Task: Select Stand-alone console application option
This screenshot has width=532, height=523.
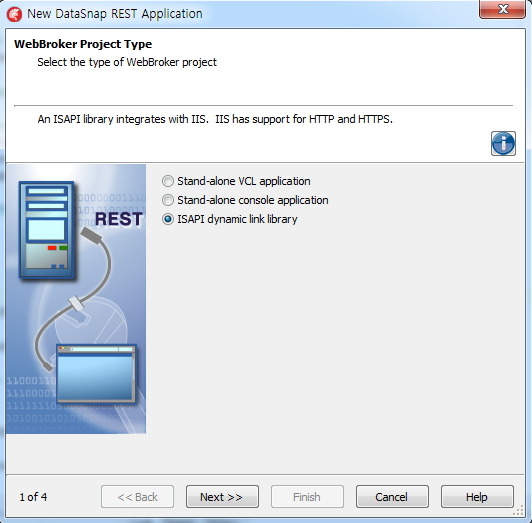Action: click(x=245, y=200)
